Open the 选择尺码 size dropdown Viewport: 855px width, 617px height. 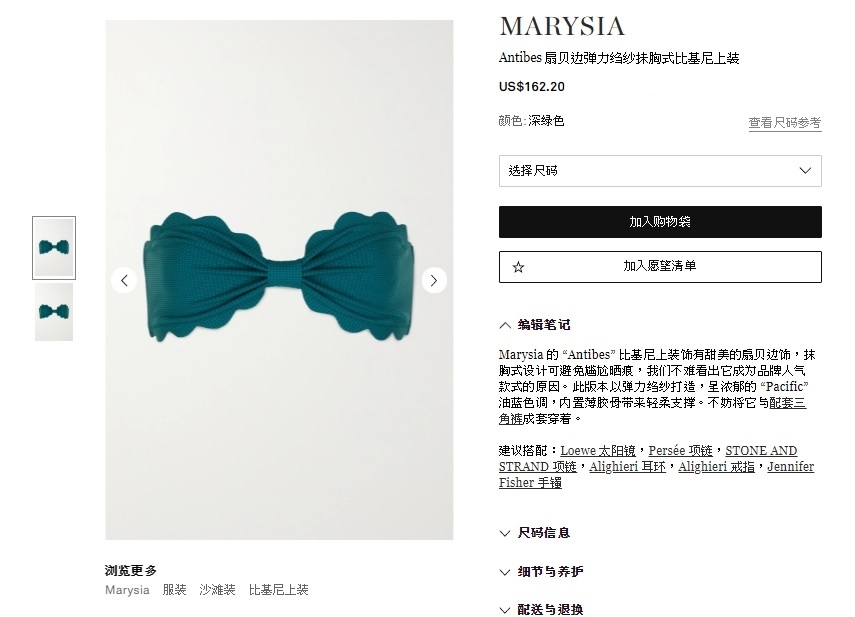click(660, 171)
